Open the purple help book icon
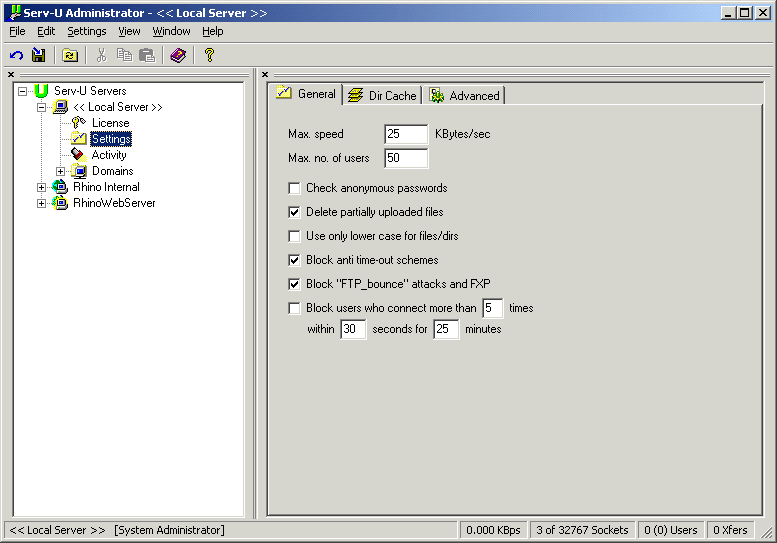Screen dimensions: 777x543 click(x=178, y=55)
